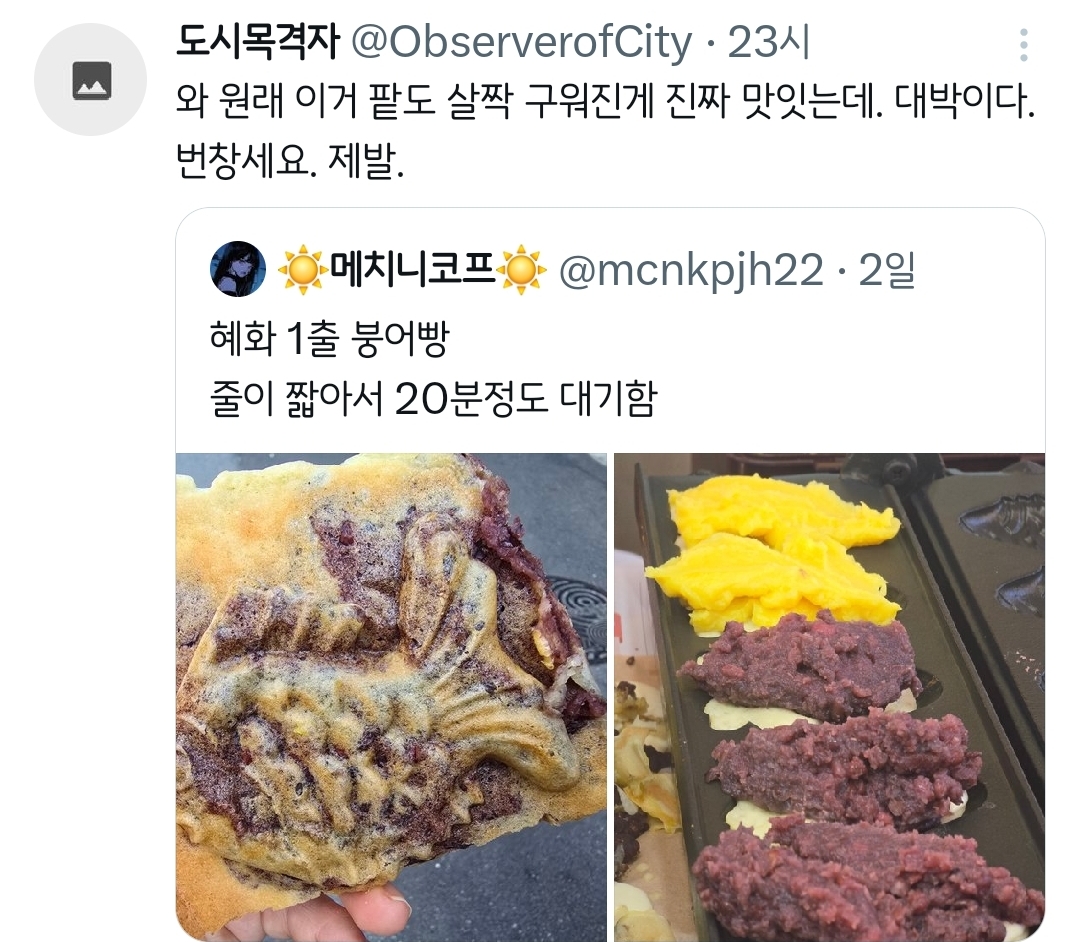The height and width of the screenshot is (942, 1080).
Task: Open the 23시 timestamp link
Action: 768,42
